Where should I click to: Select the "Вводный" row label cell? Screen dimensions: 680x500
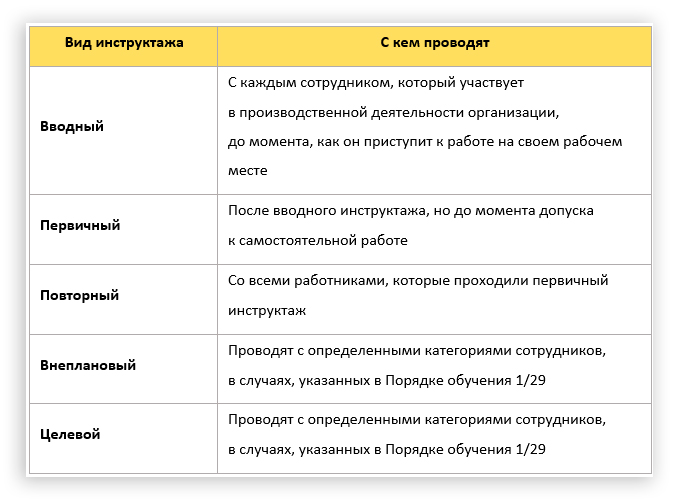pyautogui.click(x=72, y=127)
